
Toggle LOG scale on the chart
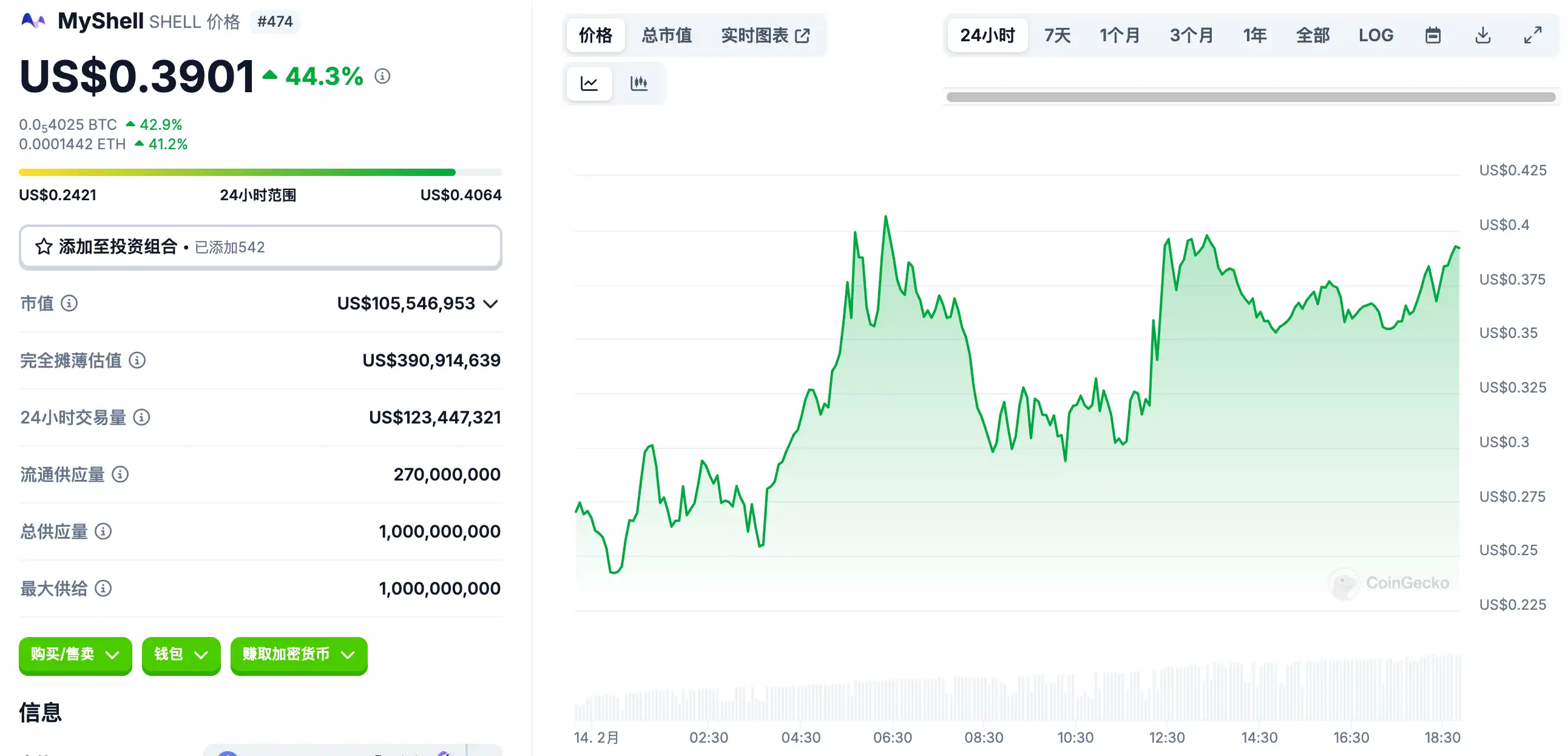coord(1376,35)
